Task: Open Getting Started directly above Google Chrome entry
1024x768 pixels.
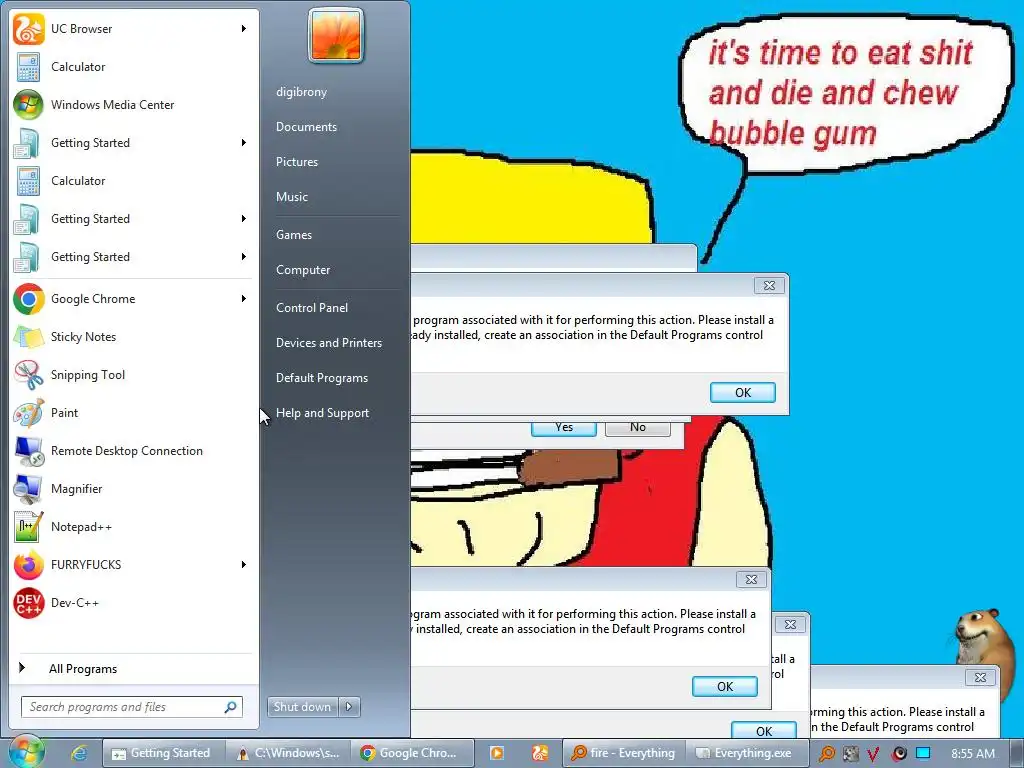Action: click(134, 257)
